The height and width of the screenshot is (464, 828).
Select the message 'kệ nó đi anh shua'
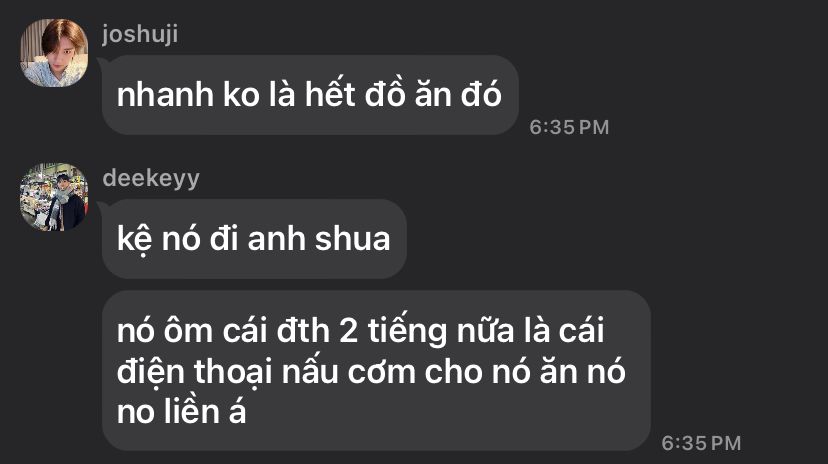pos(254,239)
